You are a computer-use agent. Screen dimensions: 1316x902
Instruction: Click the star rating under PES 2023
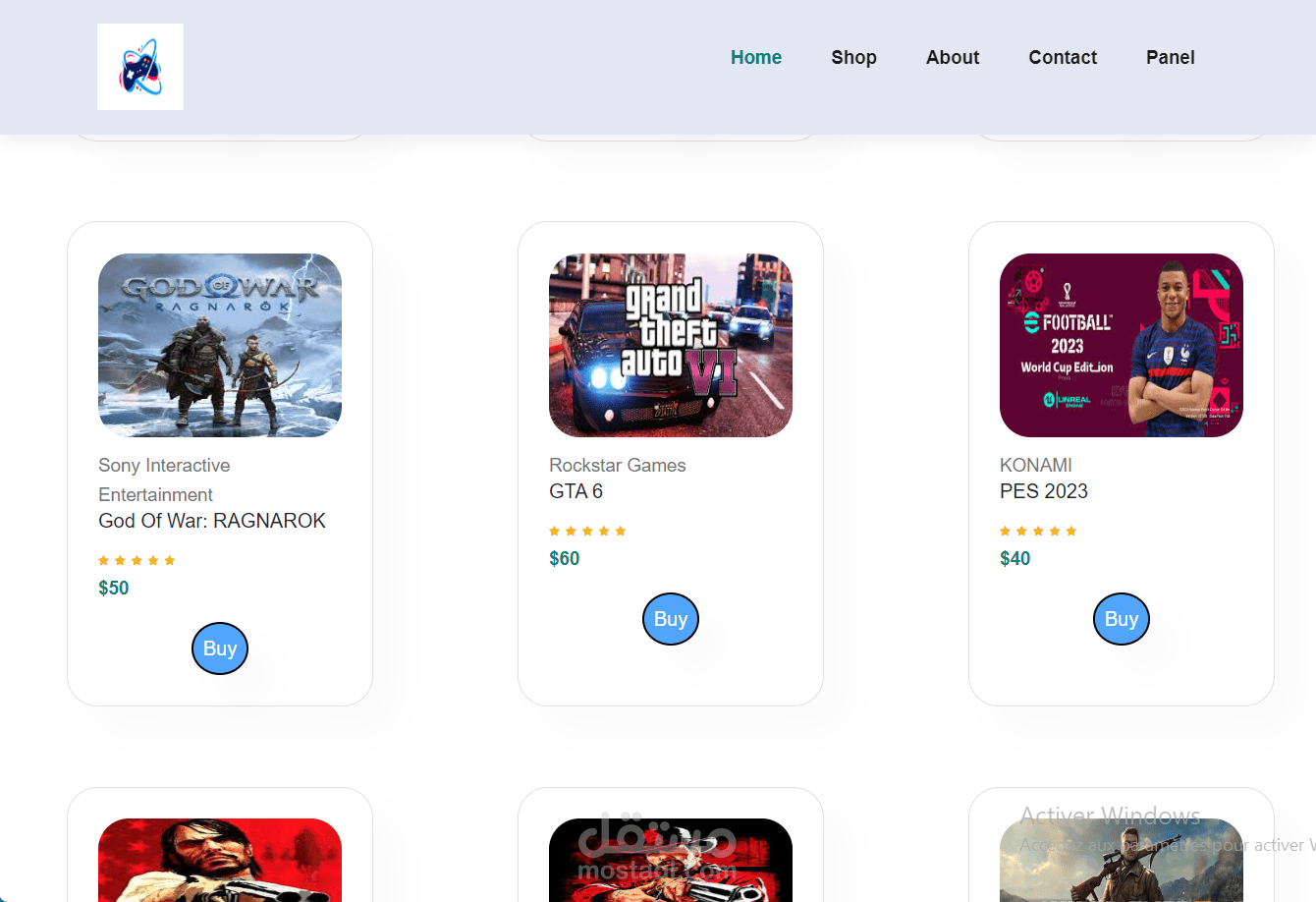[x=1038, y=531]
